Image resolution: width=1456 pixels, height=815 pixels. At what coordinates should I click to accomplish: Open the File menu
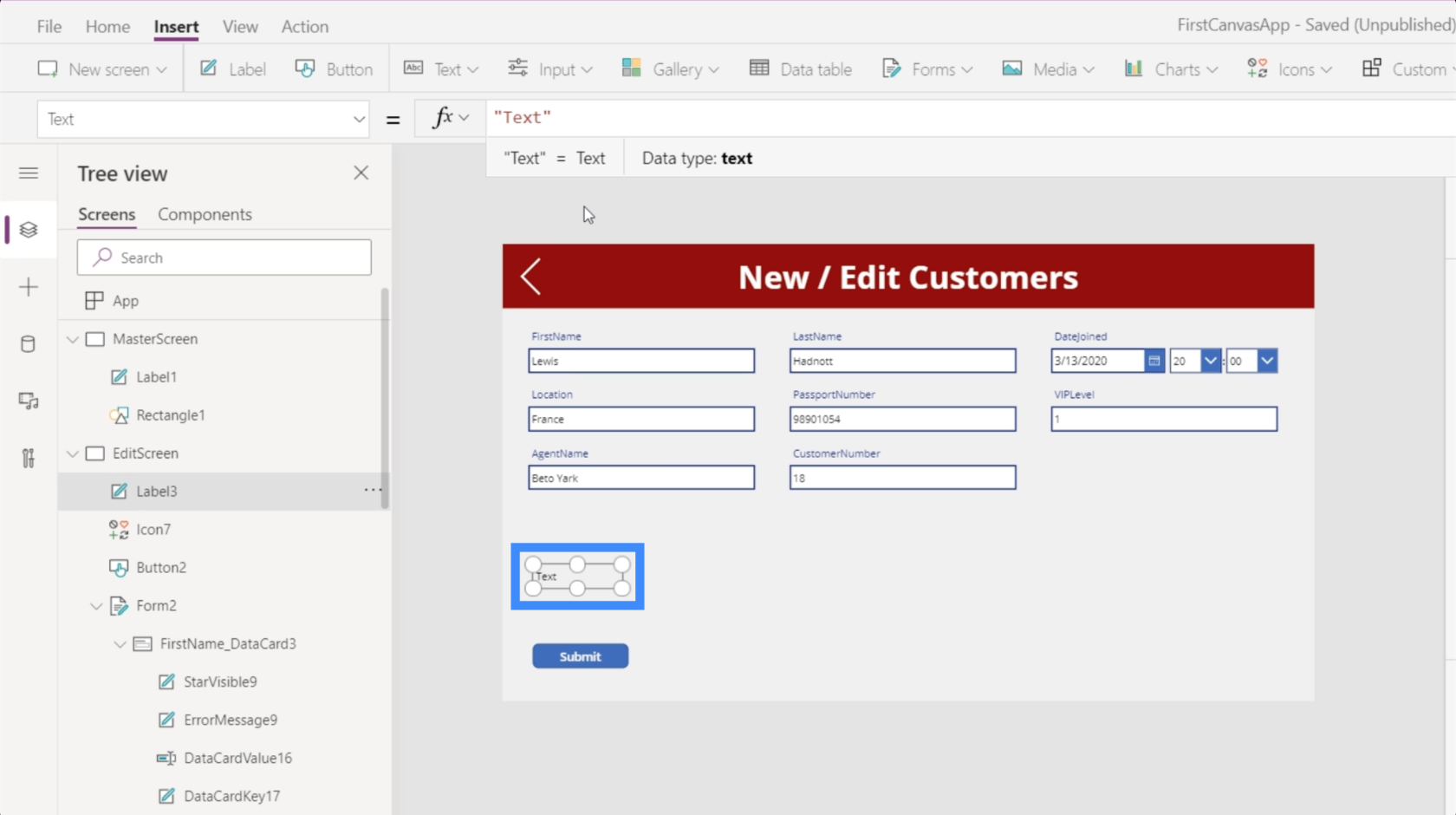tap(49, 27)
